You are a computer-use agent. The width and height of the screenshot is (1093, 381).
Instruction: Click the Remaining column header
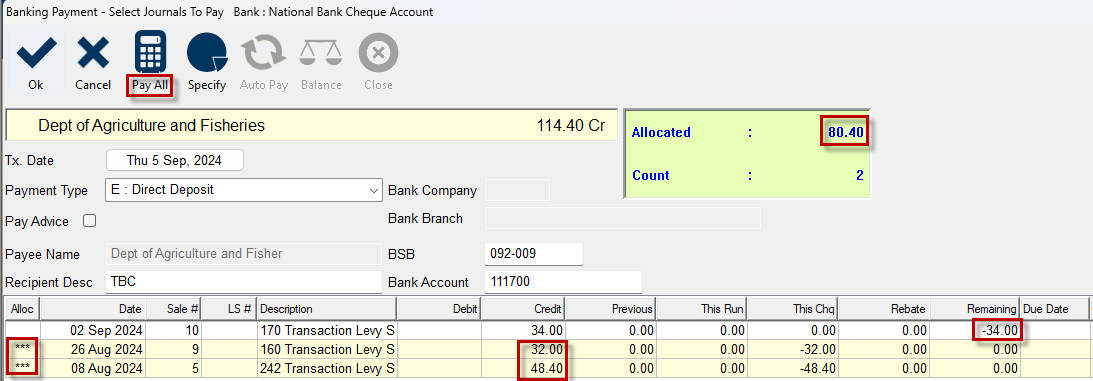pyautogui.click(x=974, y=309)
